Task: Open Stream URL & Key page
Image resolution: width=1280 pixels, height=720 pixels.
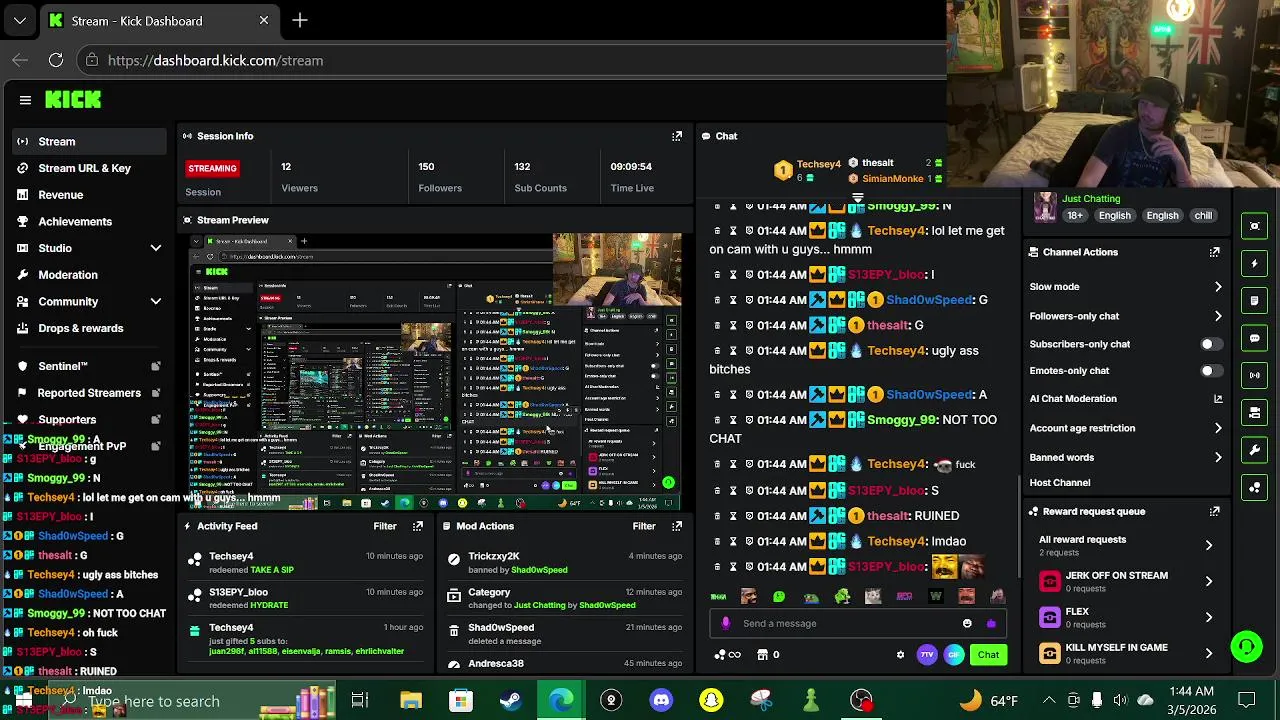Action: pyautogui.click(x=89, y=168)
